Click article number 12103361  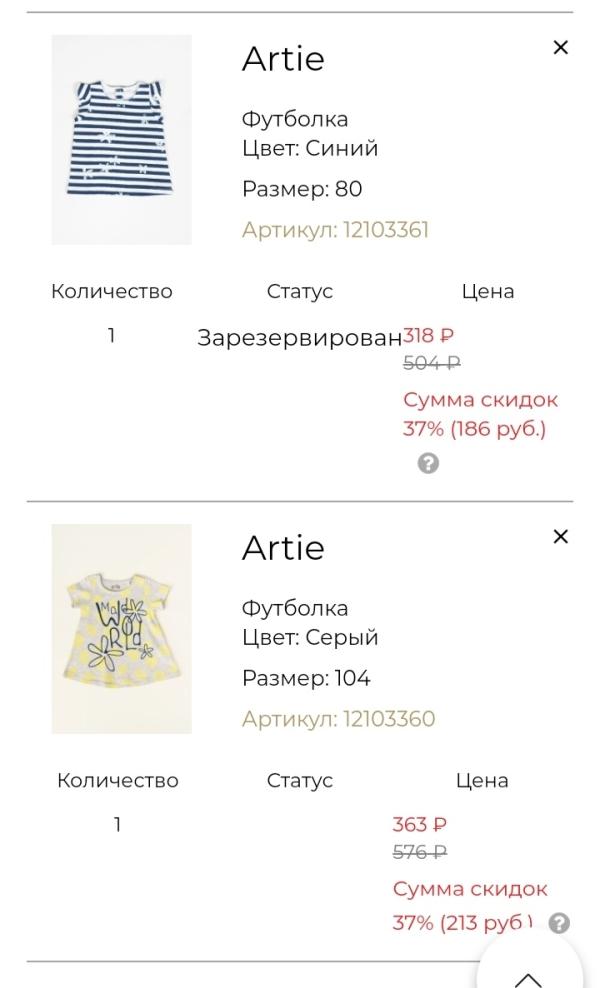coord(335,230)
